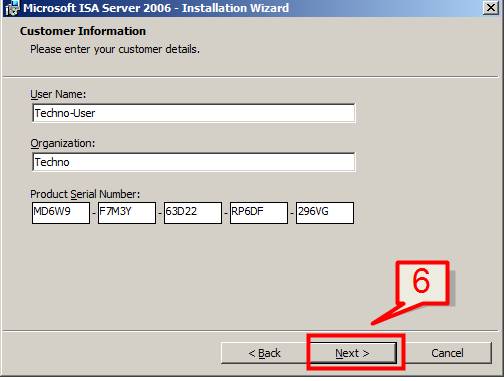Click the installer icon in title bar

coord(12,8)
